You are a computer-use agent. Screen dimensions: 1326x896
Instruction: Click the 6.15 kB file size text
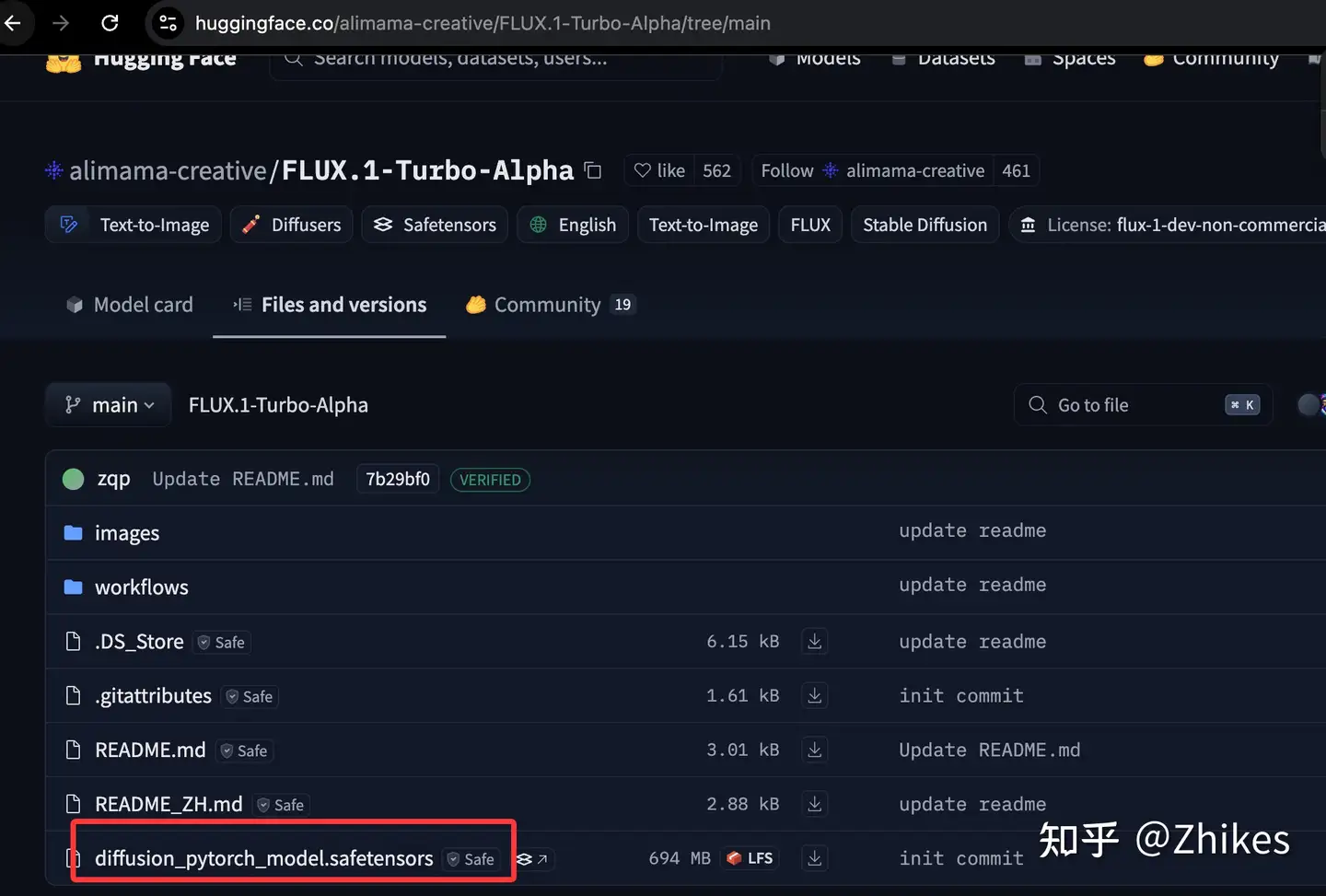743,642
